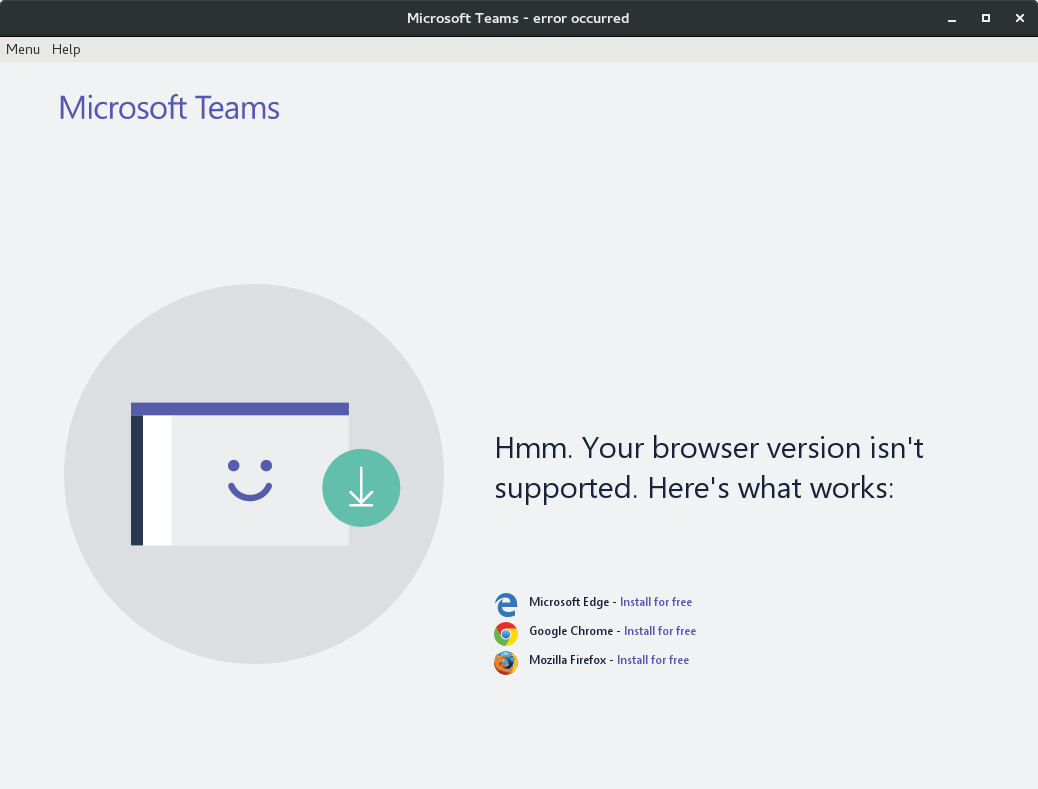Close the Microsoft Teams window
1038x789 pixels.
[x=1019, y=19]
